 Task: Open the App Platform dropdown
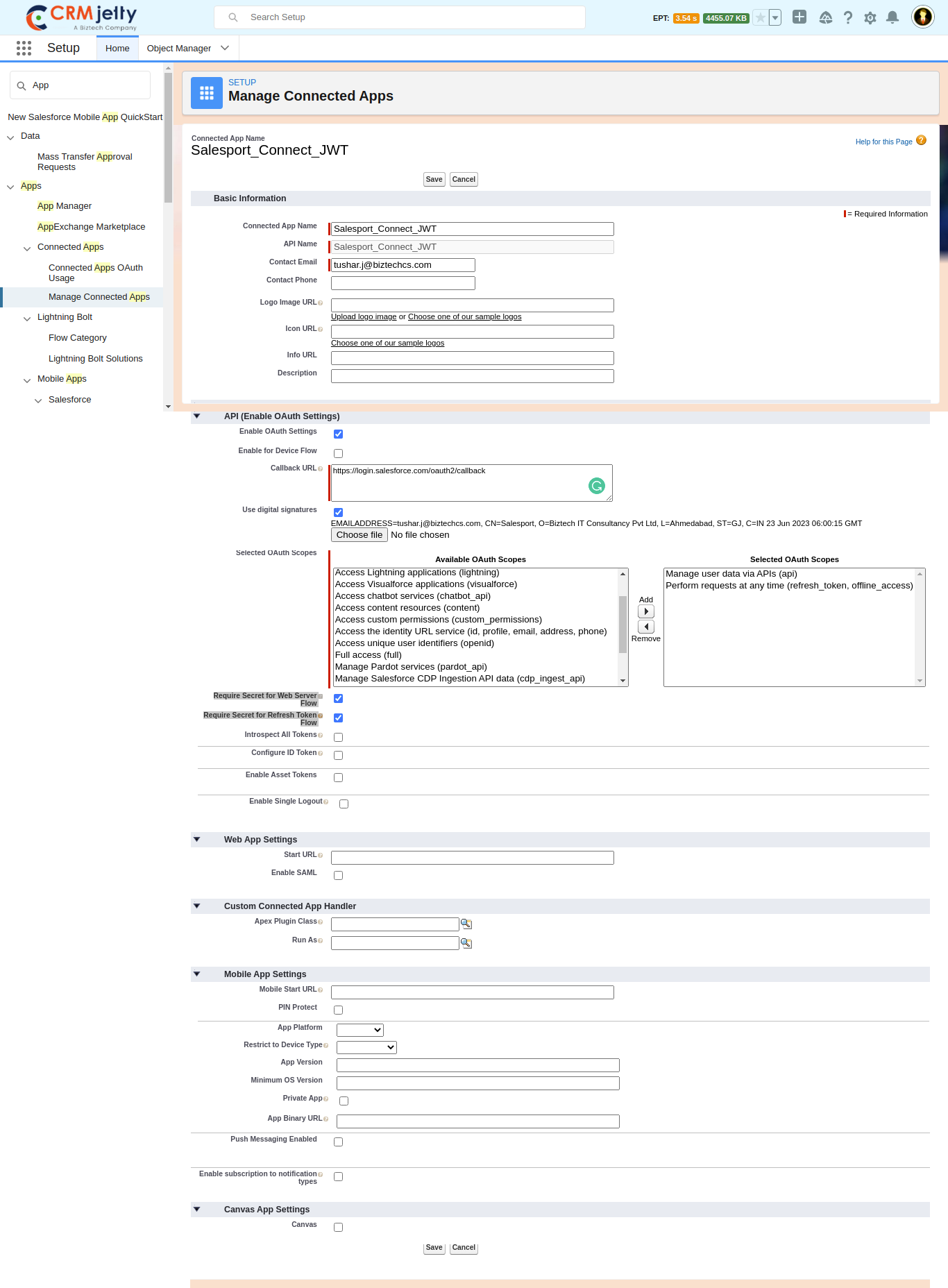click(359, 1030)
